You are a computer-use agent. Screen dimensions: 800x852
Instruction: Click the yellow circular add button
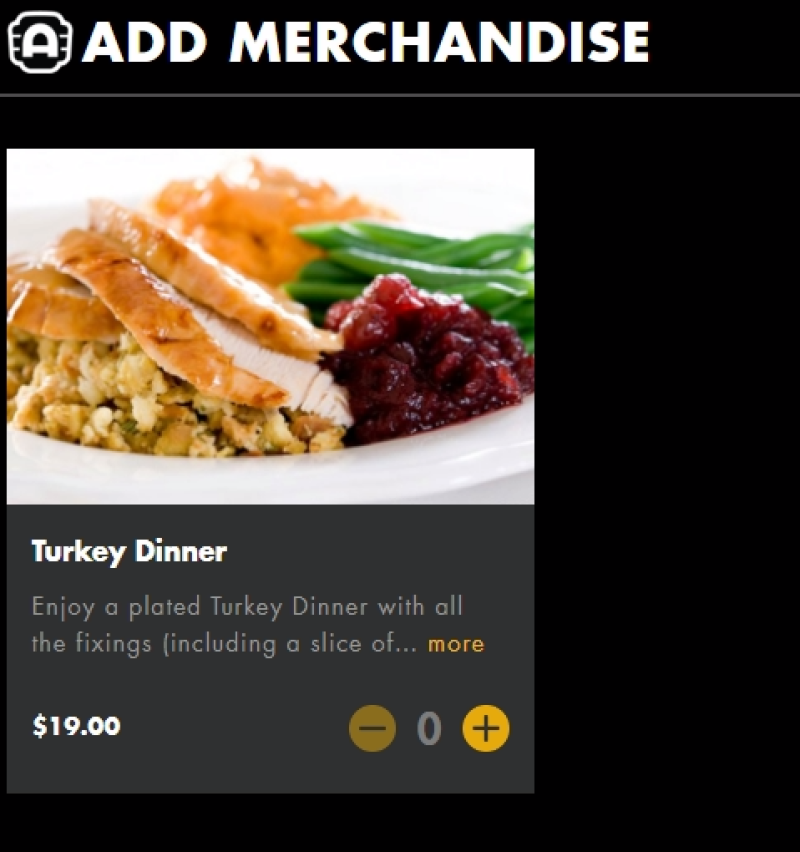click(486, 728)
